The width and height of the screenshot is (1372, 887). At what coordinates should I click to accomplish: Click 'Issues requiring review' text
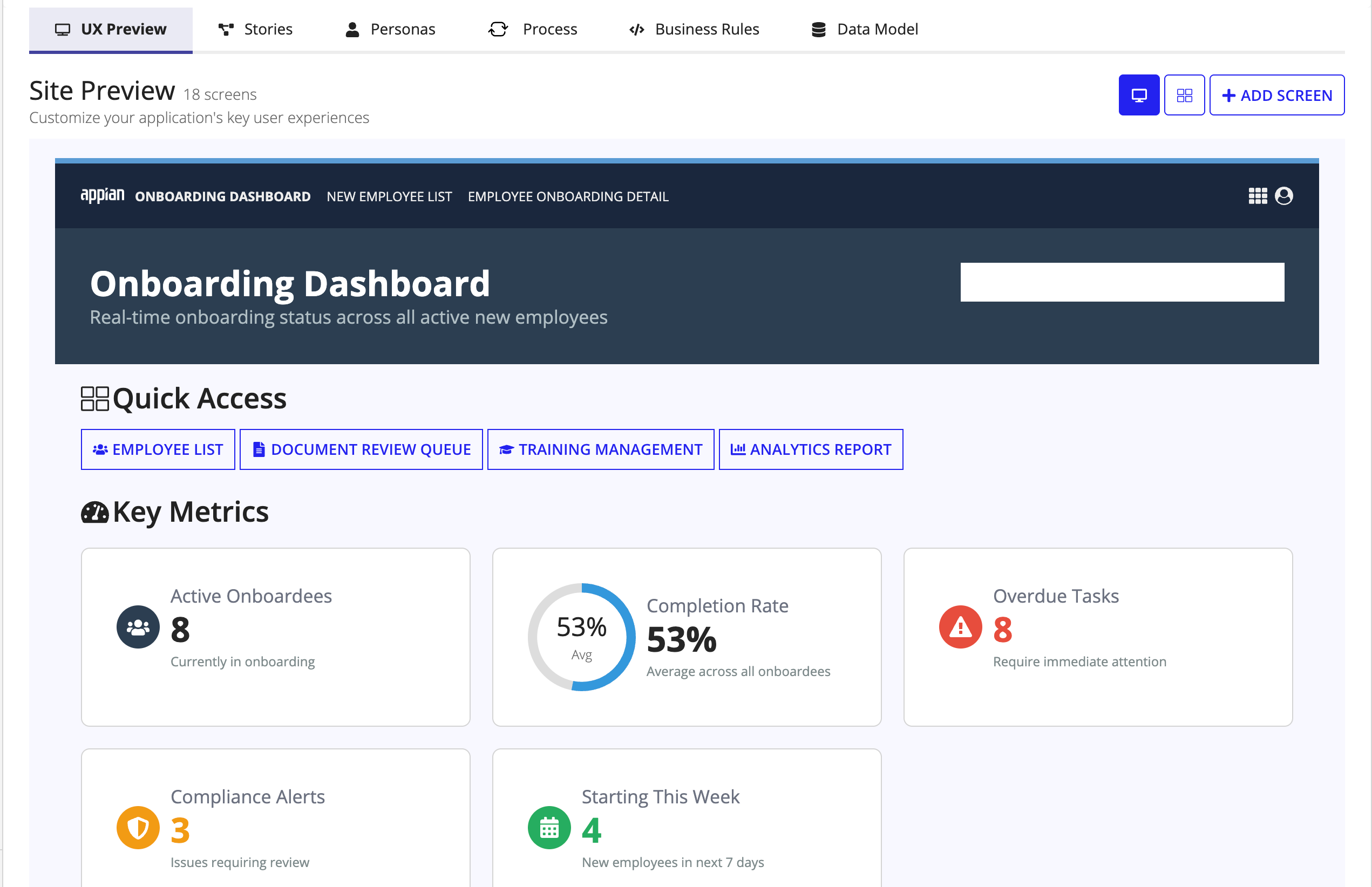tap(240, 862)
